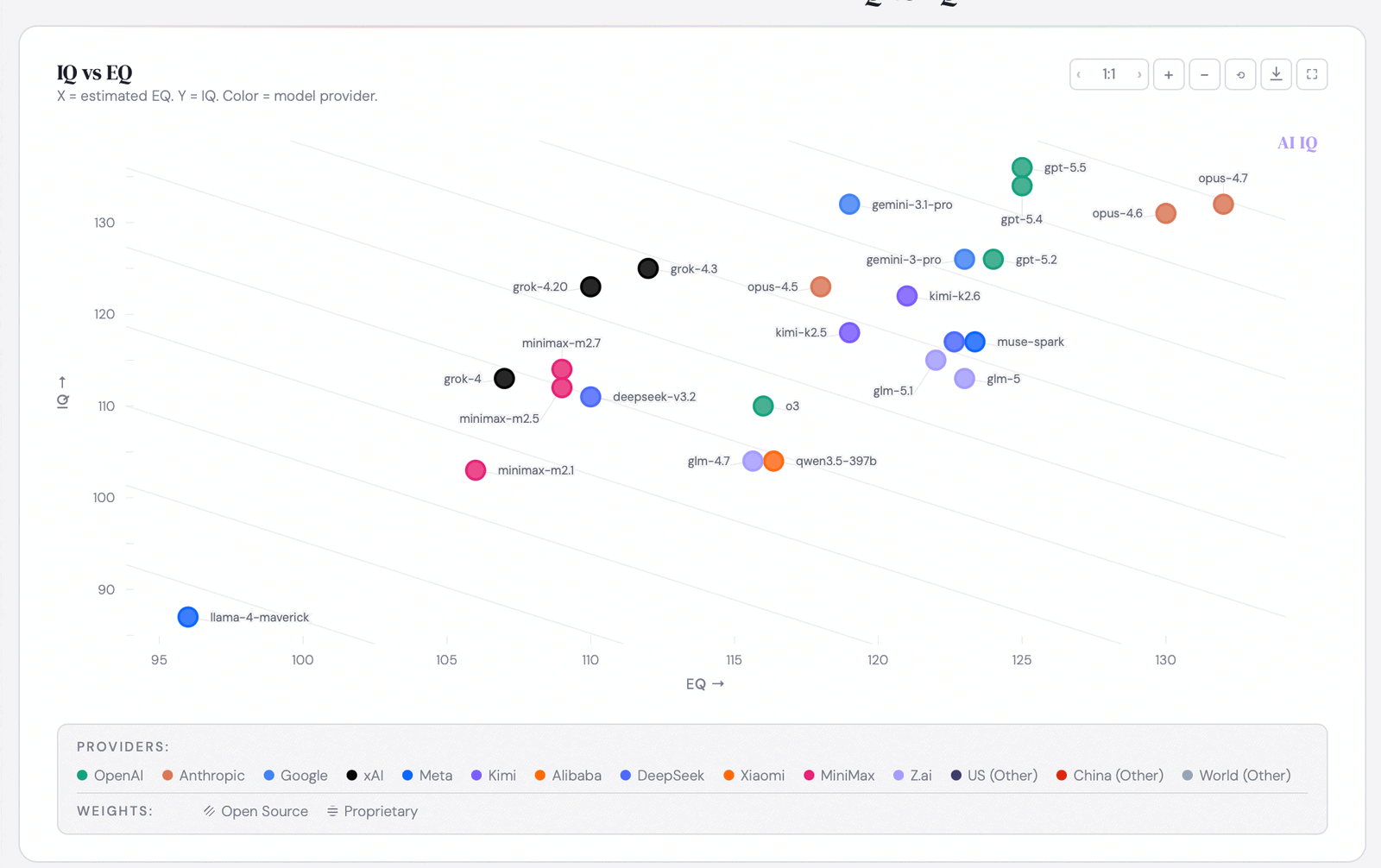Screen dimensions: 1381x868
Task: Click the MiniMax legend entry
Action: 839,776
